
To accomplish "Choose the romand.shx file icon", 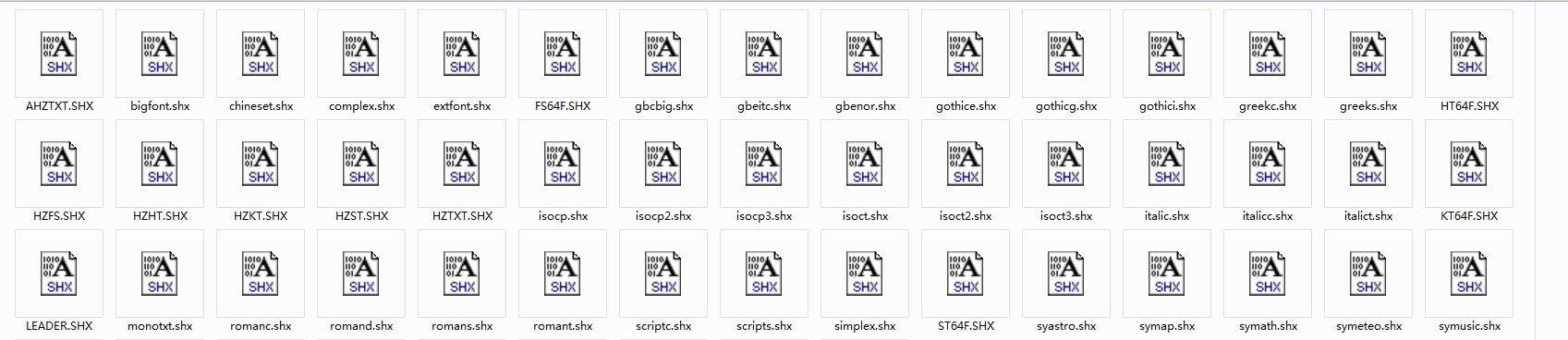I will point(361,273).
